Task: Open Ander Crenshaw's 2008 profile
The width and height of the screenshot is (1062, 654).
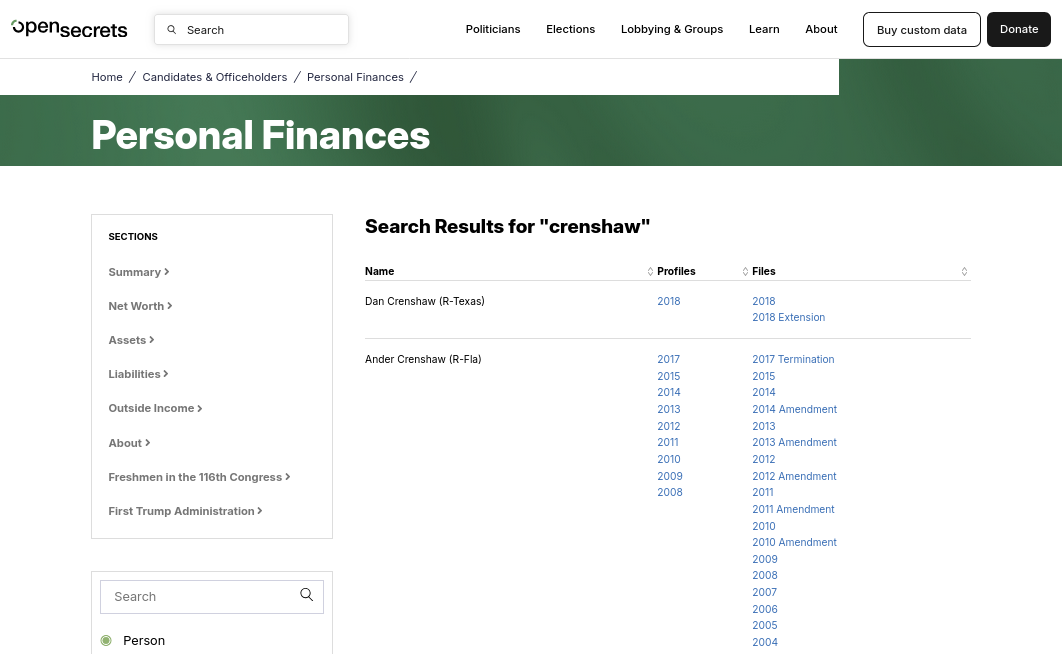Action: [x=670, y=493]
